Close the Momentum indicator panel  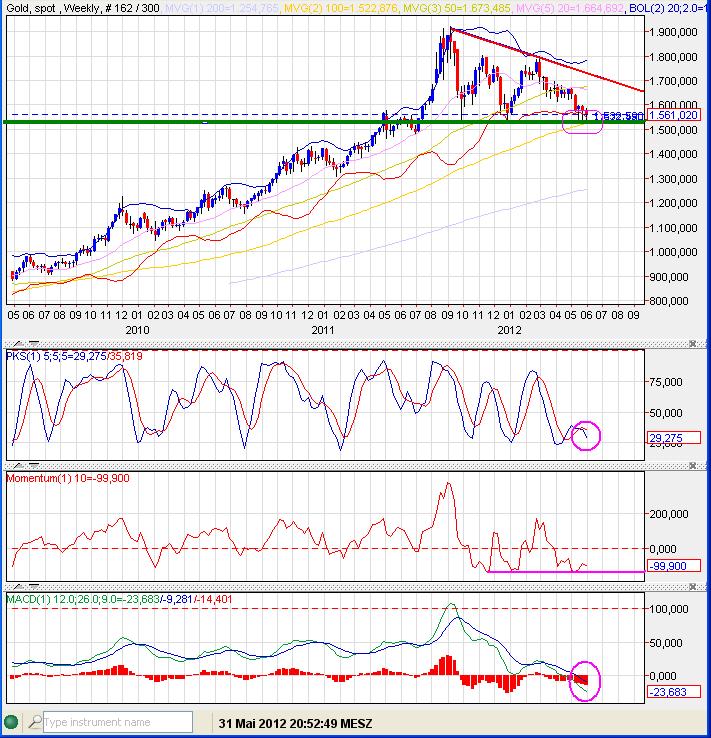click(692, 465)
